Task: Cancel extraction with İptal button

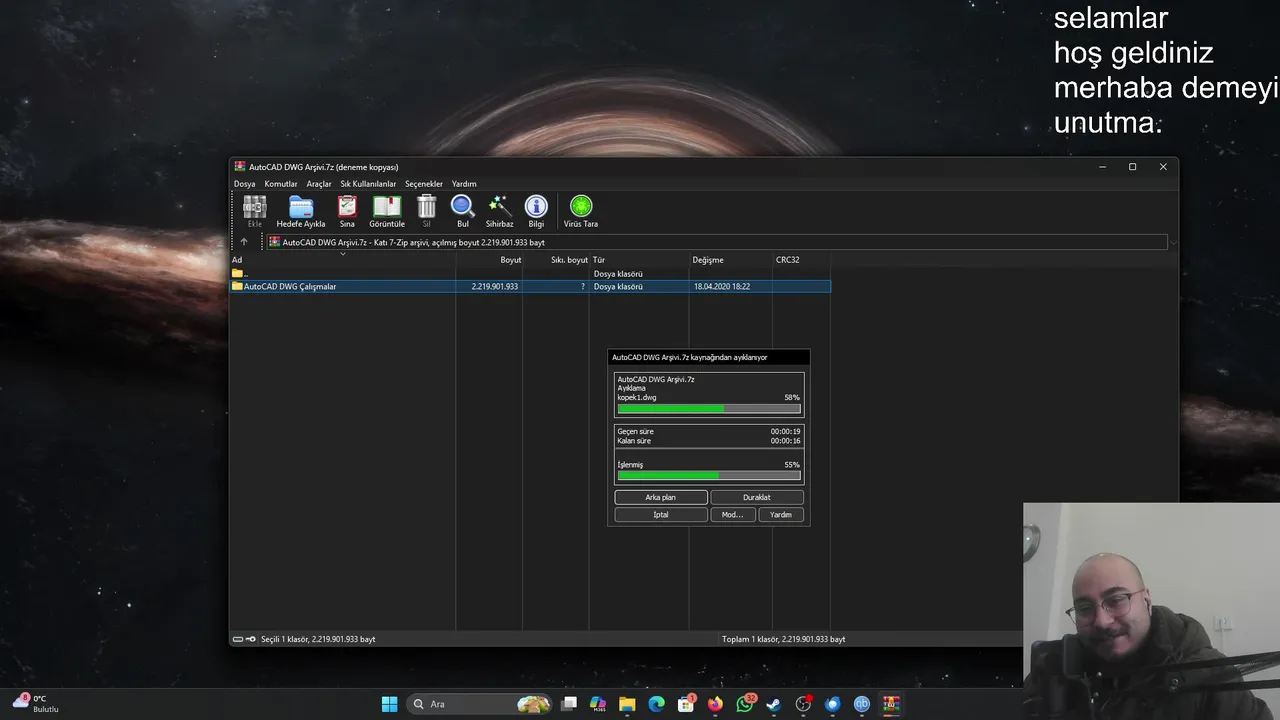Action: (x=661, y=515)
